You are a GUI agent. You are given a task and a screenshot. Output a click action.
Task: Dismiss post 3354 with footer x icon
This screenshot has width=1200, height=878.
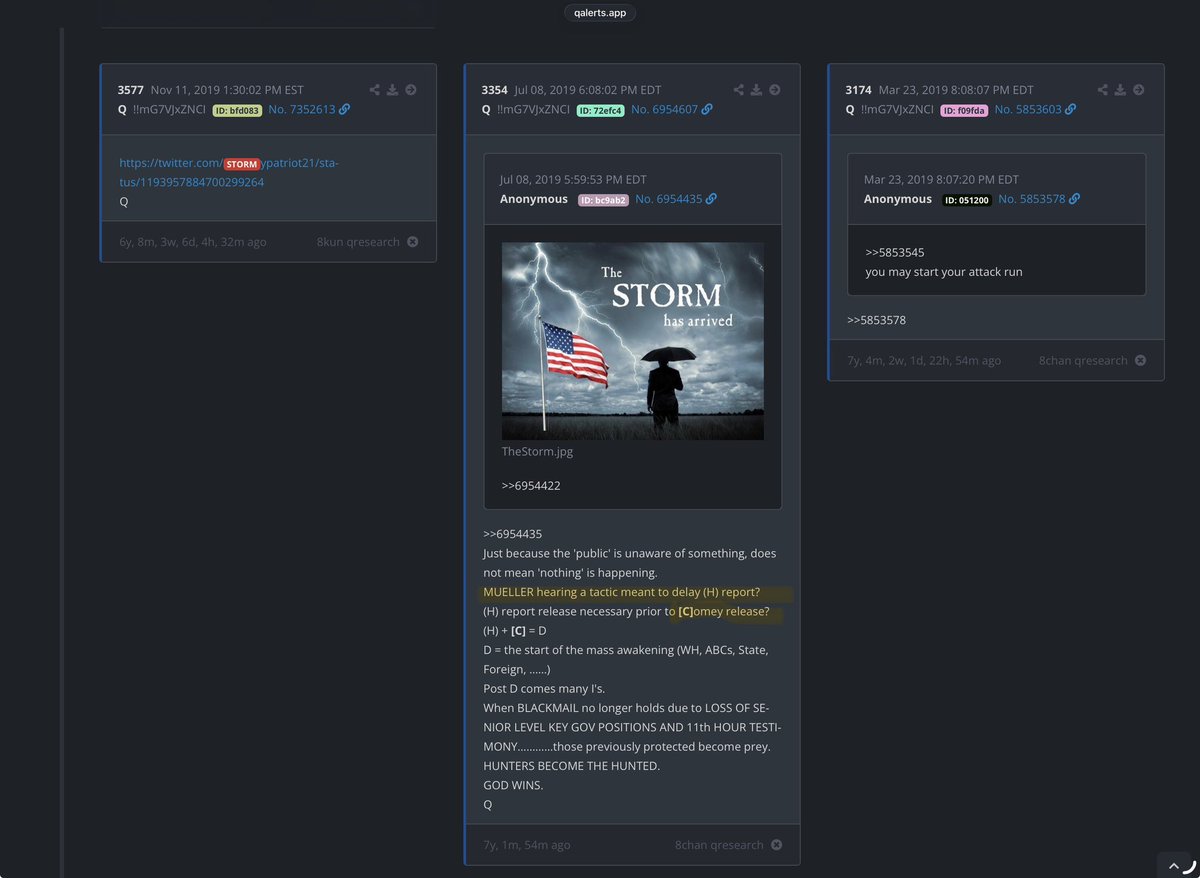coord(776,845)
